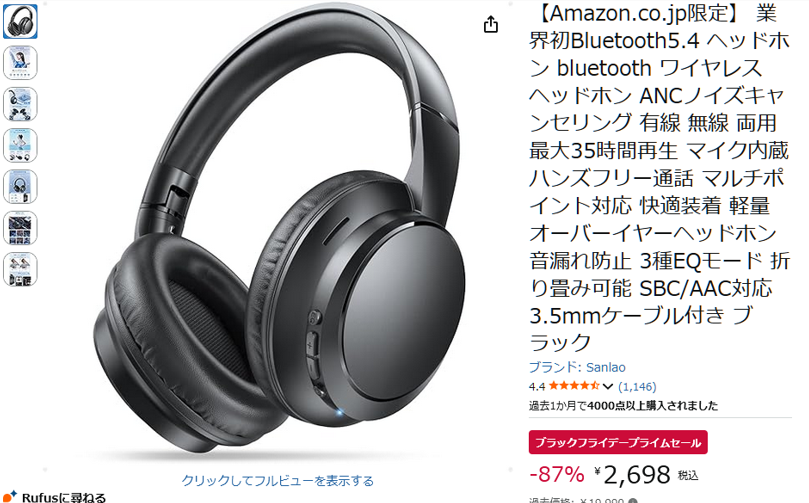
Task: Select the first headphone thumbnail
Action: coord(20,22)
